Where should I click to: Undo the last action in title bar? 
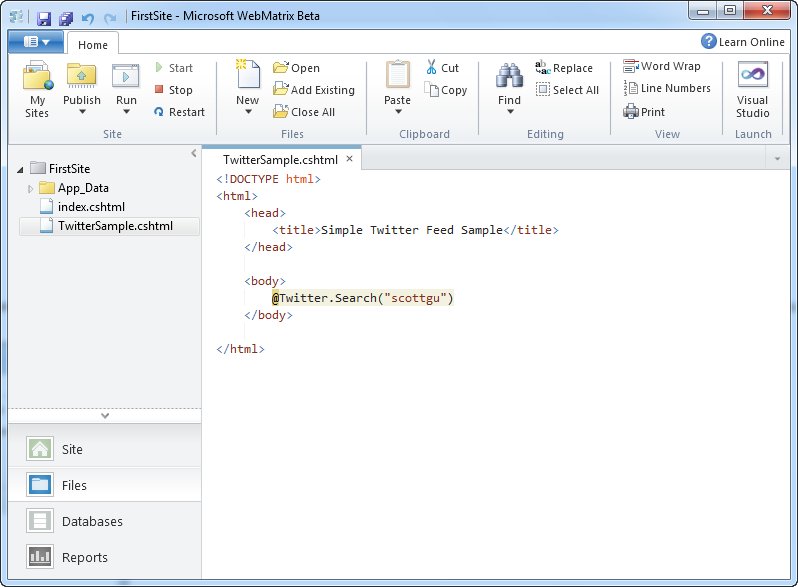coord(88,18)
